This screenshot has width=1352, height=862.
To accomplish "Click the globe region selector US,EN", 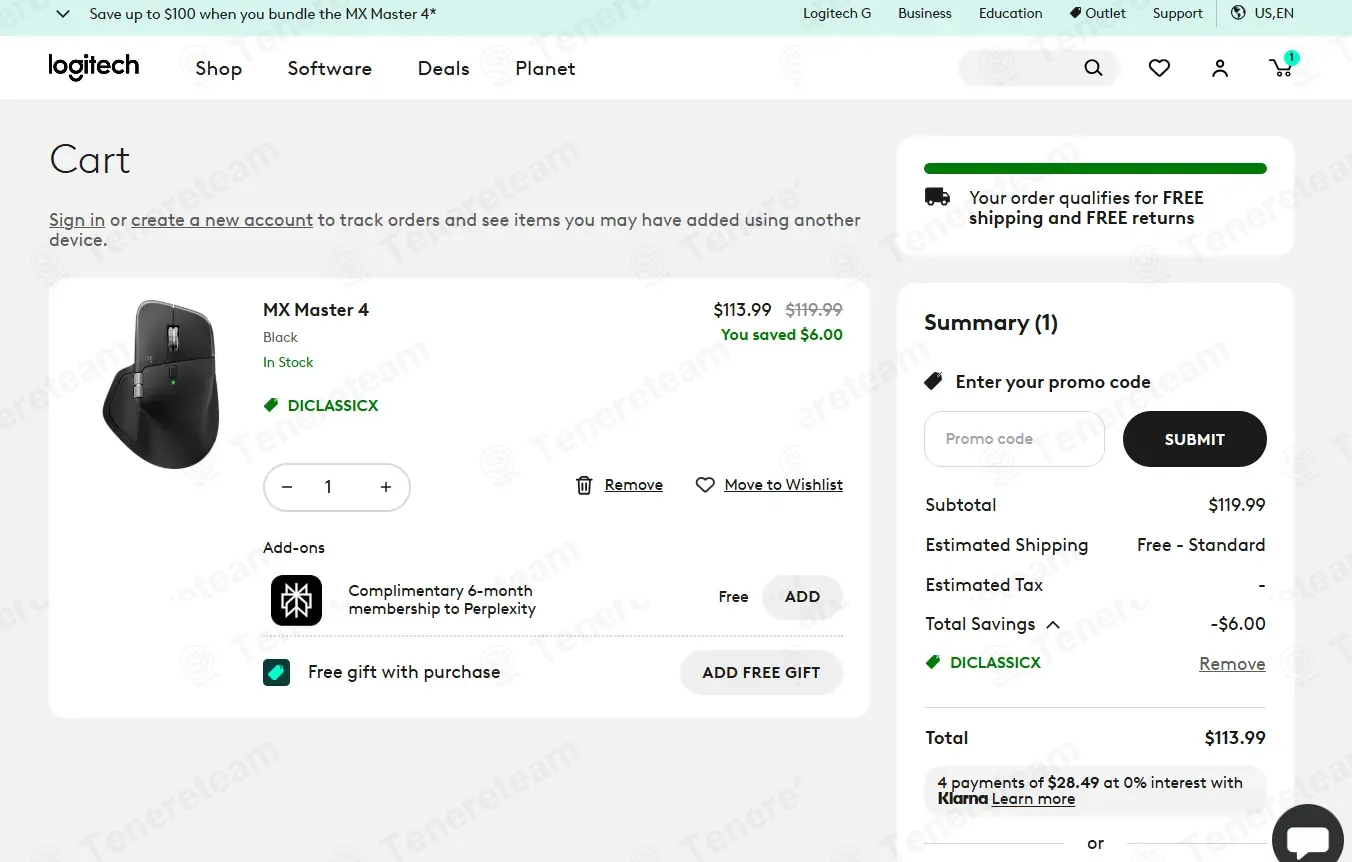I will tap(1262, 13).
